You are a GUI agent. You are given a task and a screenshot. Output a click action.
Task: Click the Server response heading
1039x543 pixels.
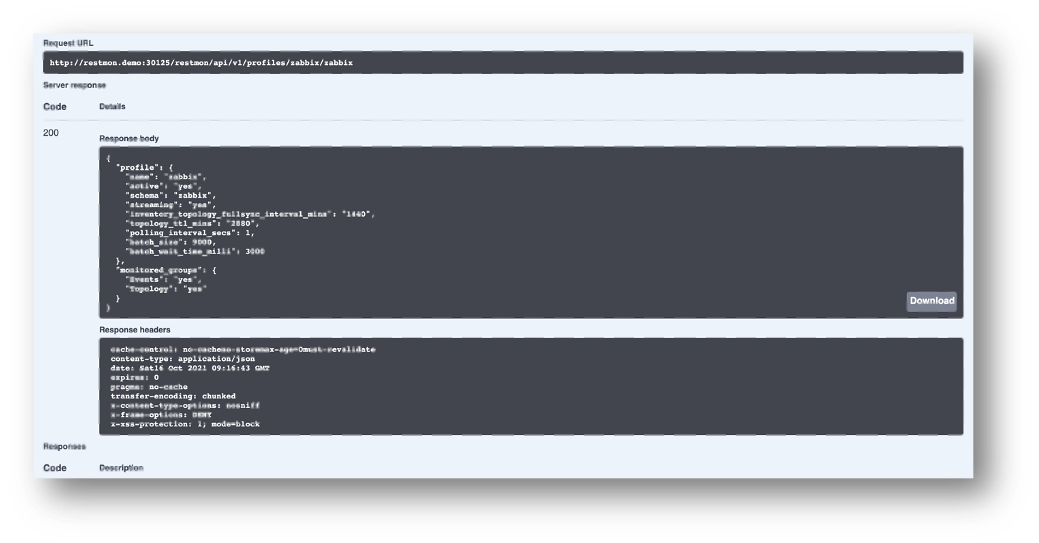pyautogui.click(x=74, y=85)
